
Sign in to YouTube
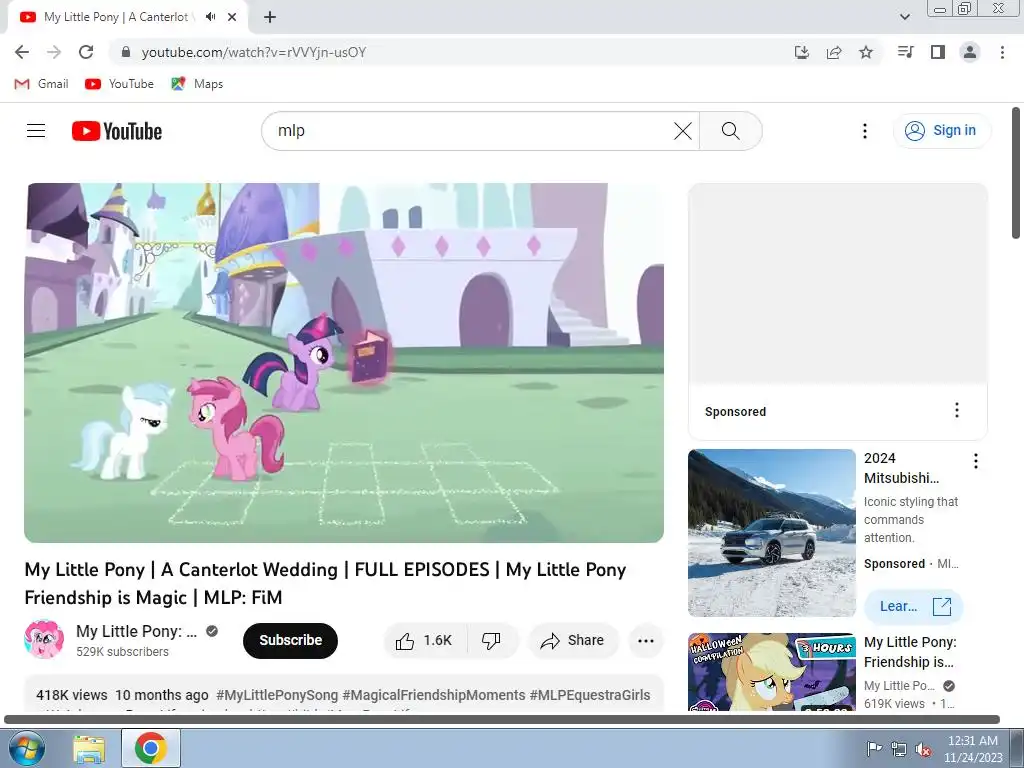pos(941,131)
